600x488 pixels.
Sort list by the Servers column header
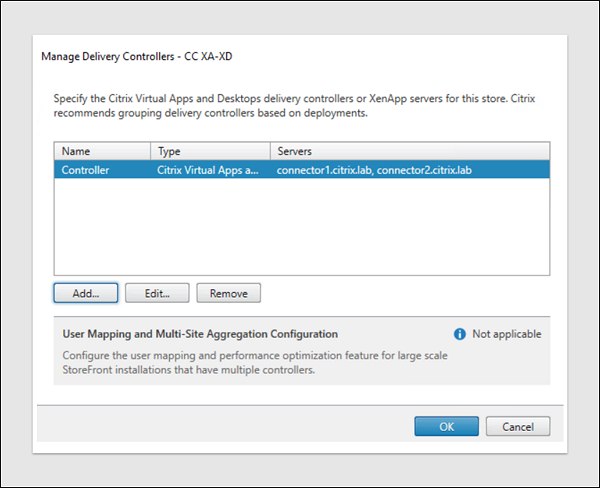(409, 151)
